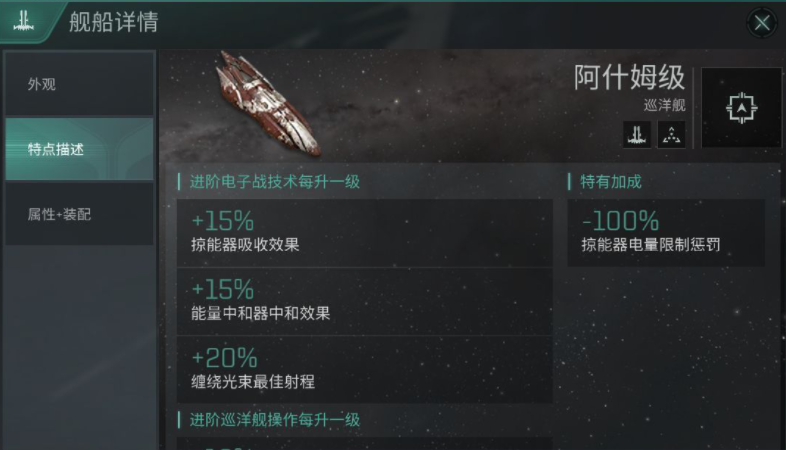Screen dimensions: 786x450
Task: Click the 舰船详情 window title
Action: [x=113, y=23]
